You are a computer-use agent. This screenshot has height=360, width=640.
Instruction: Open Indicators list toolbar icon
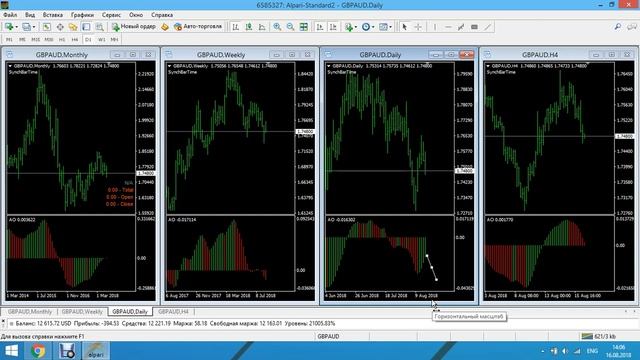pyautogui.click(x=349, y=27)
